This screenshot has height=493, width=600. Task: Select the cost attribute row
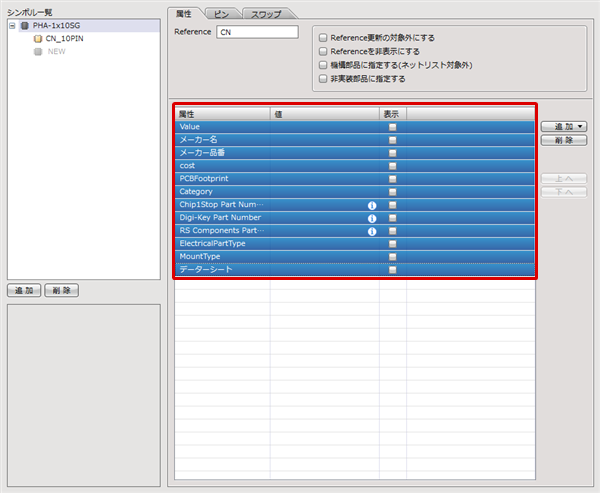click(x=355, y=166)
